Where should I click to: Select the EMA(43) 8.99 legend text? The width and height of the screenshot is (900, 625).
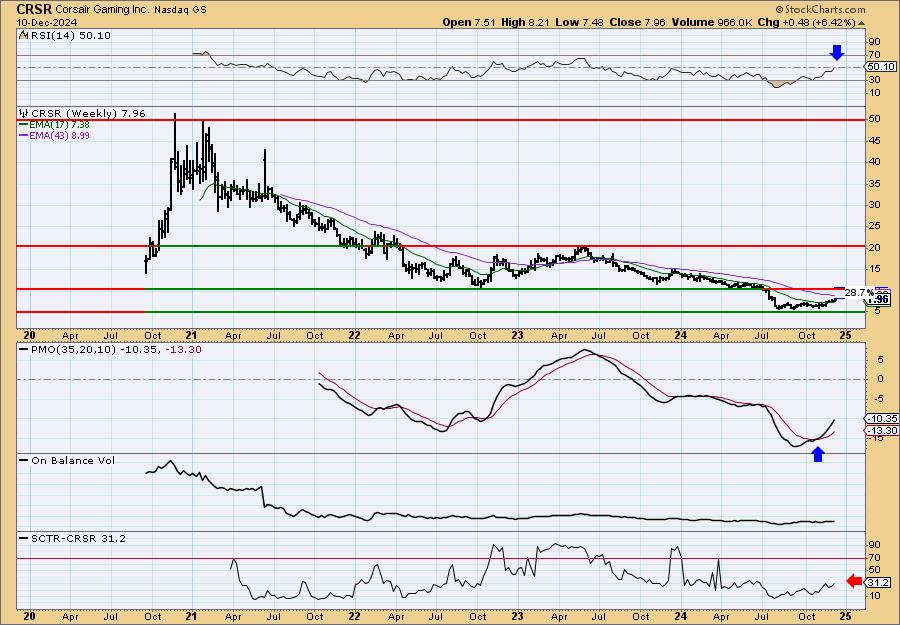click(59, 136)
